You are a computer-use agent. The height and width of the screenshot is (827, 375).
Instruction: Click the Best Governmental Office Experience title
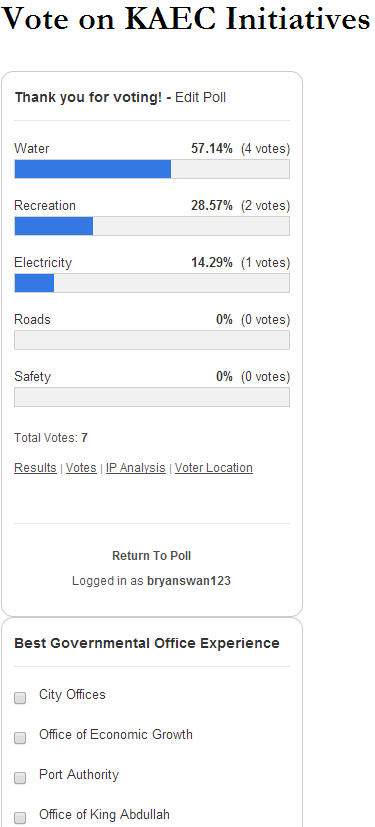tap(147, 643)
